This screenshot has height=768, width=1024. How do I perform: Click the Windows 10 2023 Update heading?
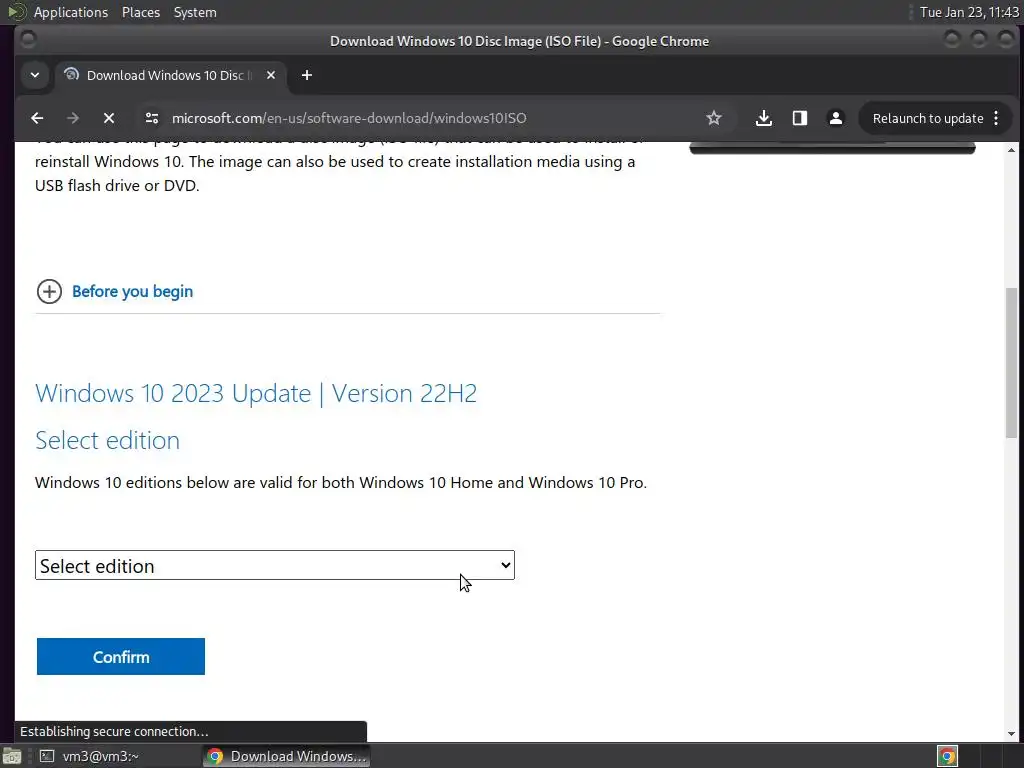[256, 393]
